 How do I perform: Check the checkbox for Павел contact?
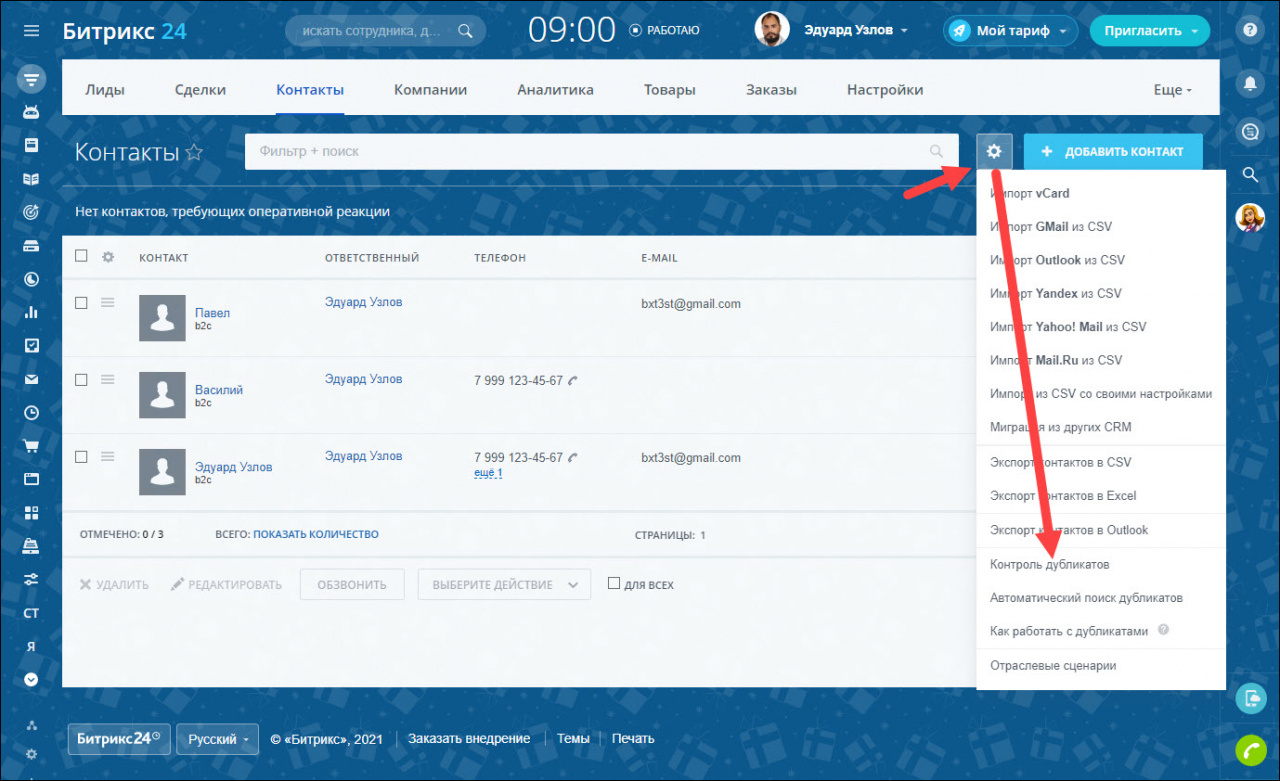click(81, 302)
